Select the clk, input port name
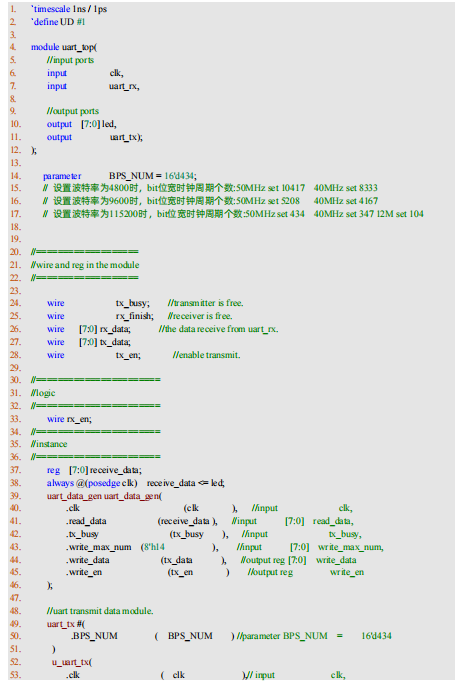Viewport: 466px width, 691px height. pyautogui.click(x=116, y=73)
